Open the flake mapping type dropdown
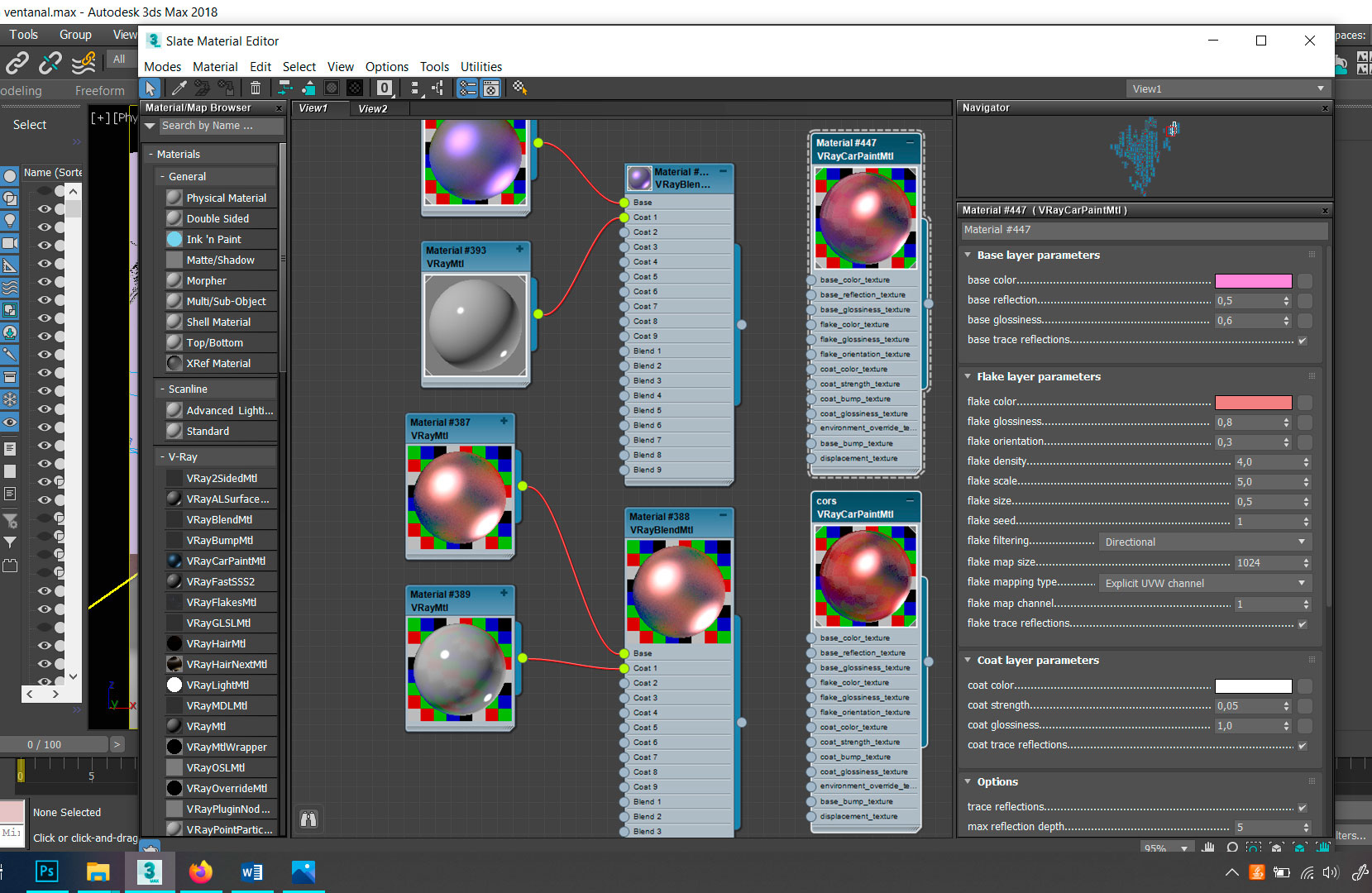The width and height of the screenshot is (1372, 893). click(1204, 584)
